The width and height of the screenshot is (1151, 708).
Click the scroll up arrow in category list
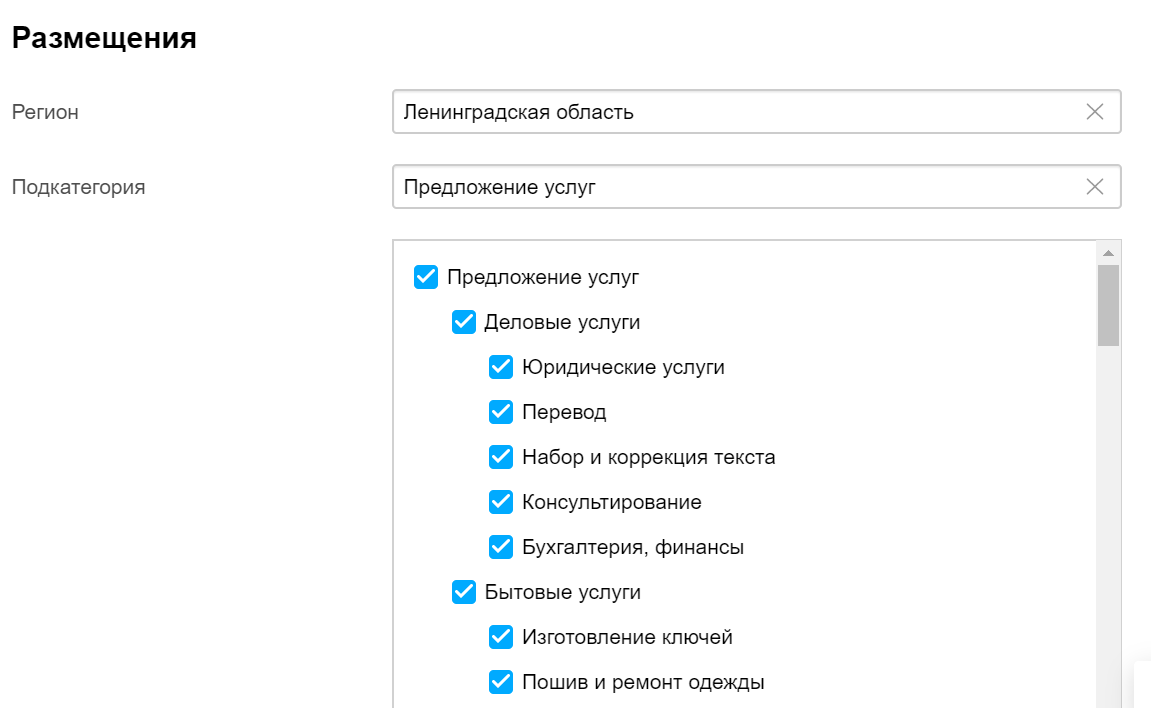(x=1108, y=252)
